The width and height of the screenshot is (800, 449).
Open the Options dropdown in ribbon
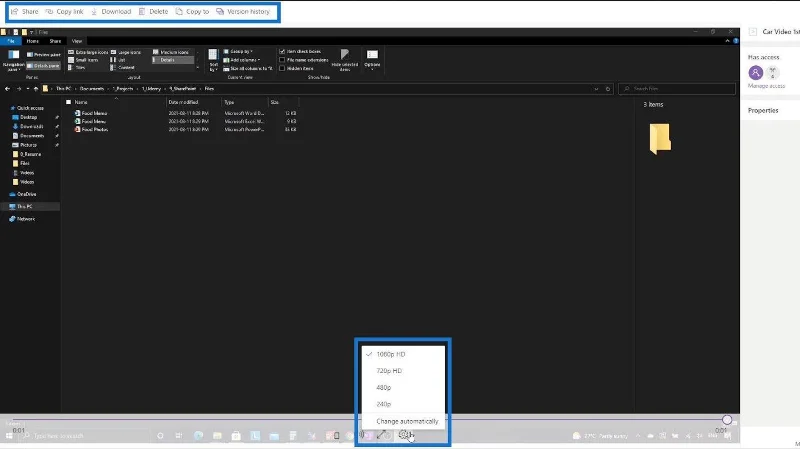372,59
